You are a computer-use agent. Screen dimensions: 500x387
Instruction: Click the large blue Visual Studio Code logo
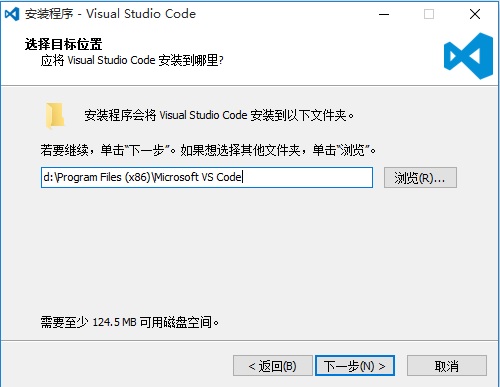468,56
